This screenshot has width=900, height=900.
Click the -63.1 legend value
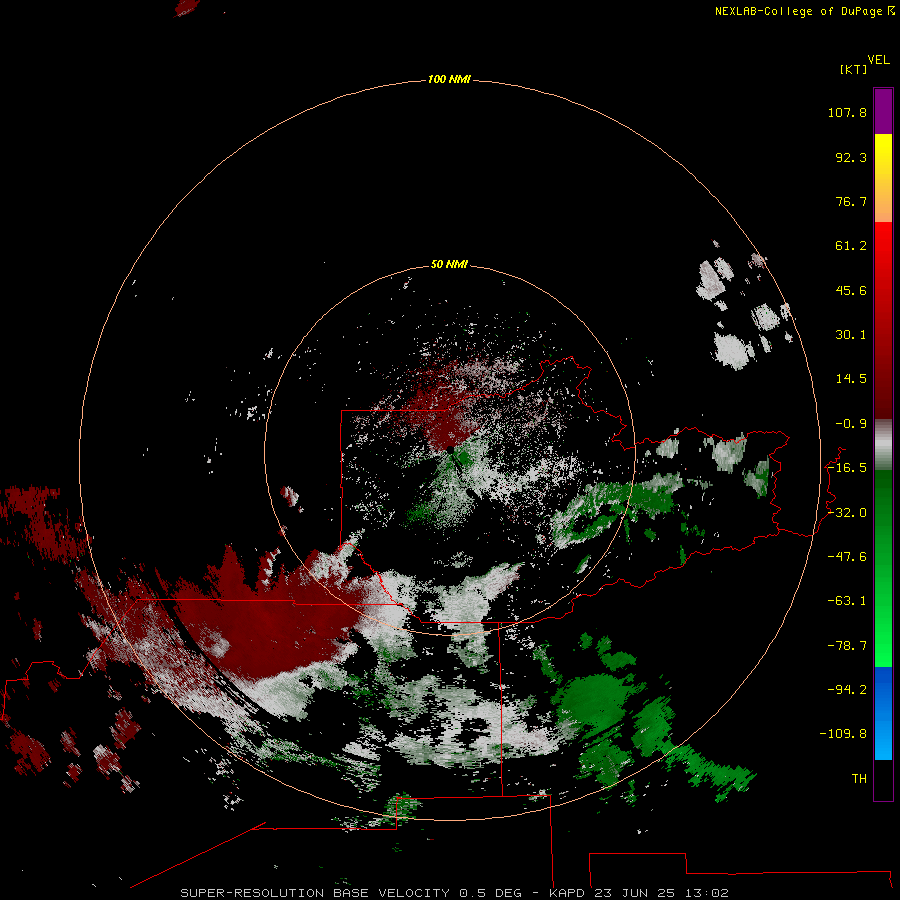pyautogui.click(x=847, y=601)
